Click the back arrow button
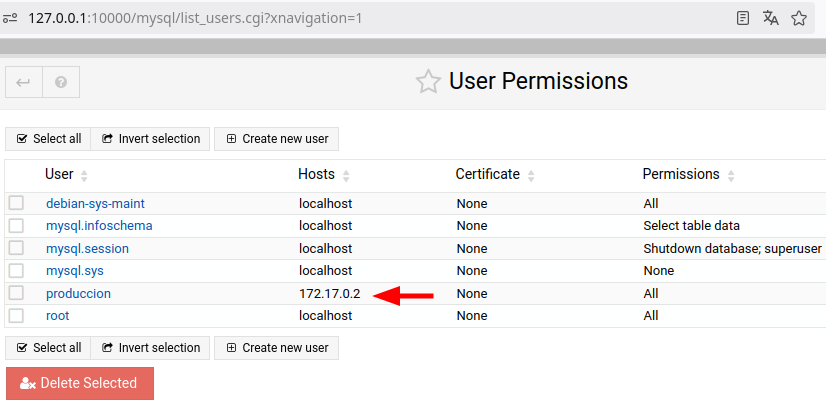The width and height of the screenshot is (826, 410). coord(24,82)
